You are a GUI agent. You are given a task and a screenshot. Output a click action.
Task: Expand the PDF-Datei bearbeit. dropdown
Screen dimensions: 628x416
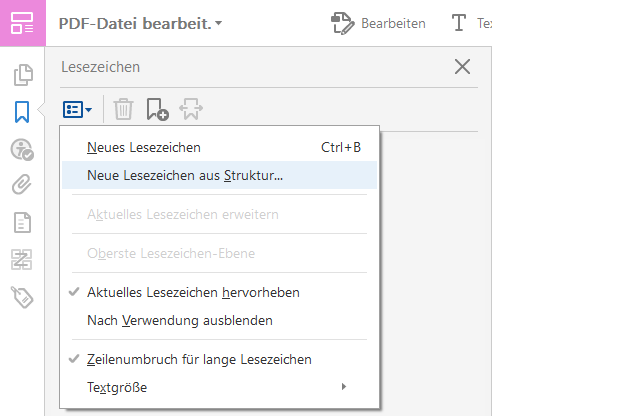(140, 23)
